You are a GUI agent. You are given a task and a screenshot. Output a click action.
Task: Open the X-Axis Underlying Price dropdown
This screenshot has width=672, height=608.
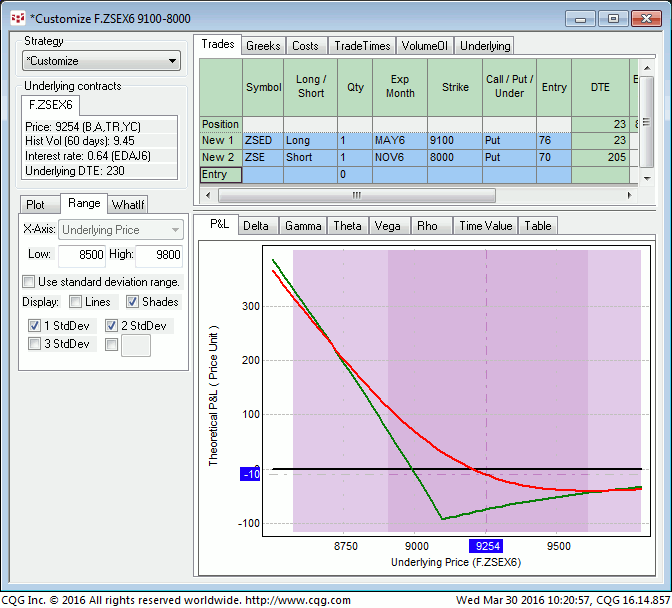point(121,230)
